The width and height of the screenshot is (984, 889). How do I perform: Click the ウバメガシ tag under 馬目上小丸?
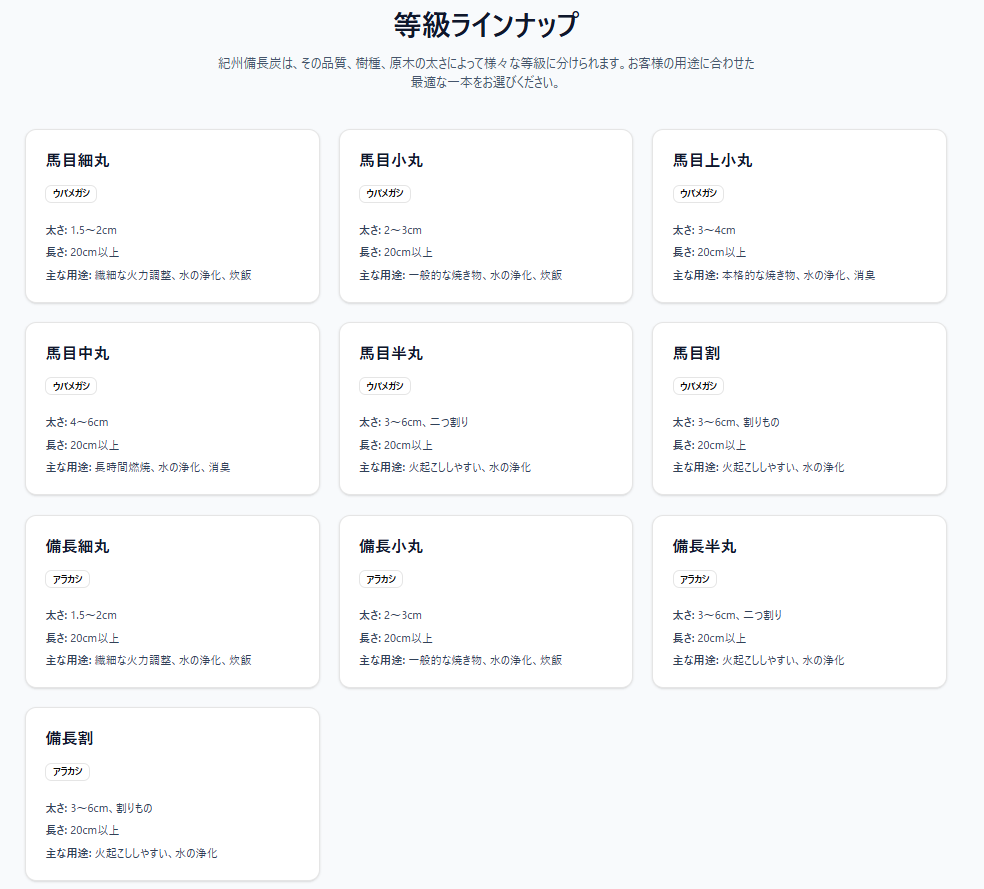click(x=698, y=194)
